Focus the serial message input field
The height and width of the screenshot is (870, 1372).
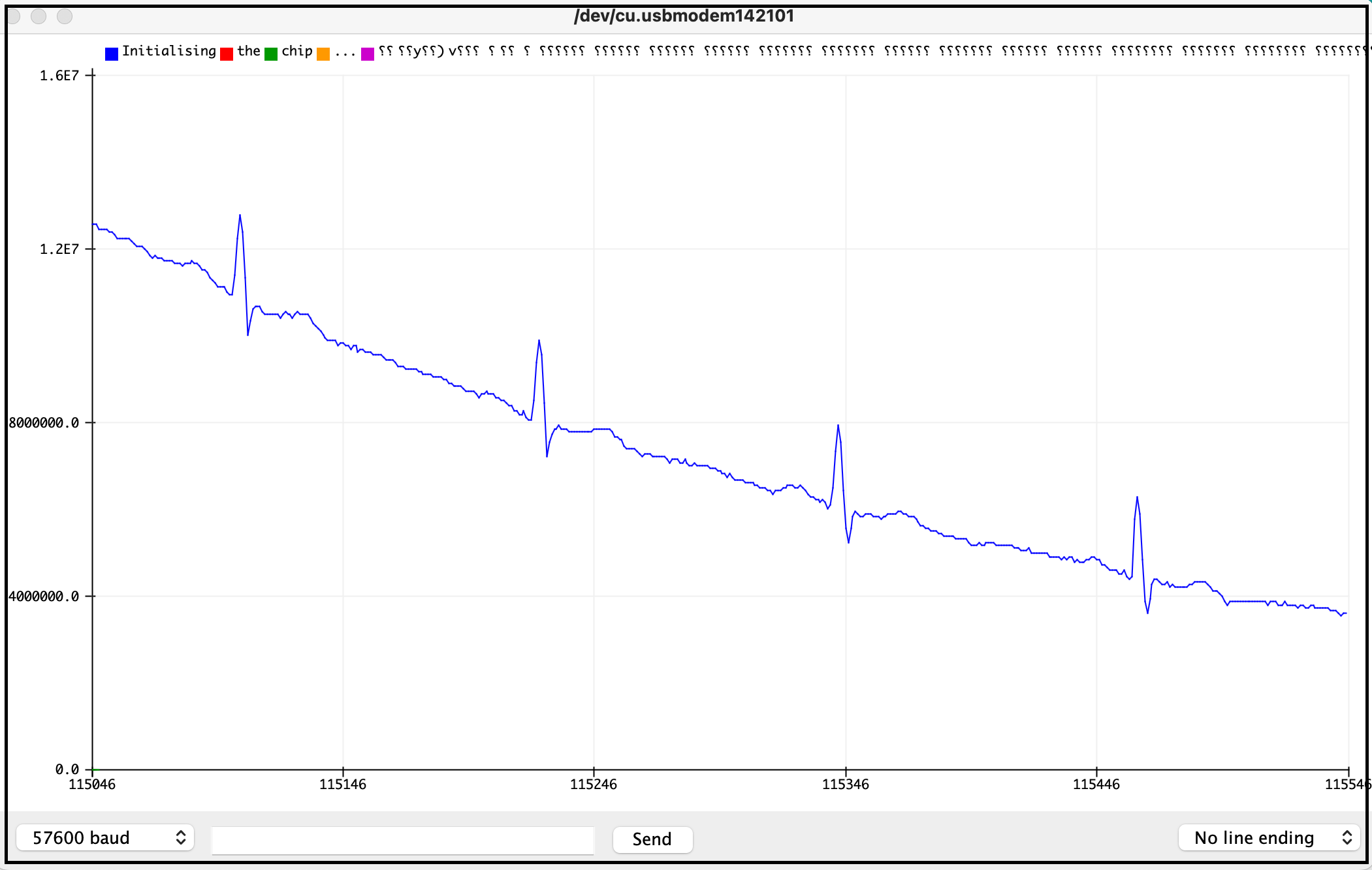coord(403,839)
